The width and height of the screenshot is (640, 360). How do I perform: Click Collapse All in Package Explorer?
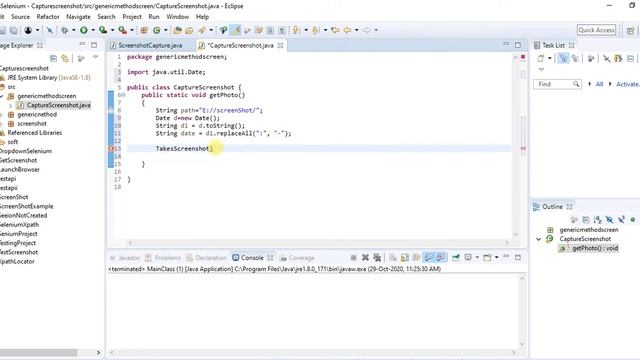(x=53, y=58)
